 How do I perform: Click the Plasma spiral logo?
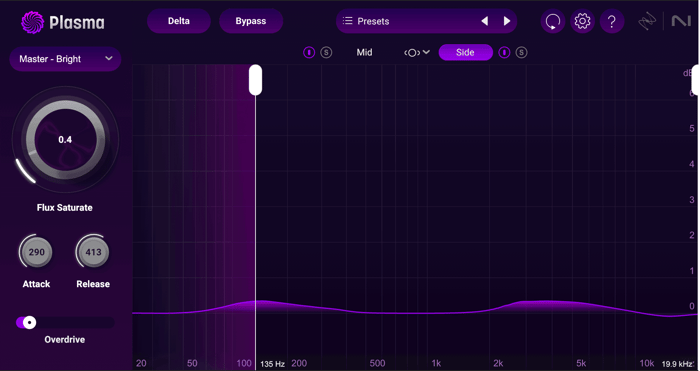pyautogui.click(x=33, y=22)
